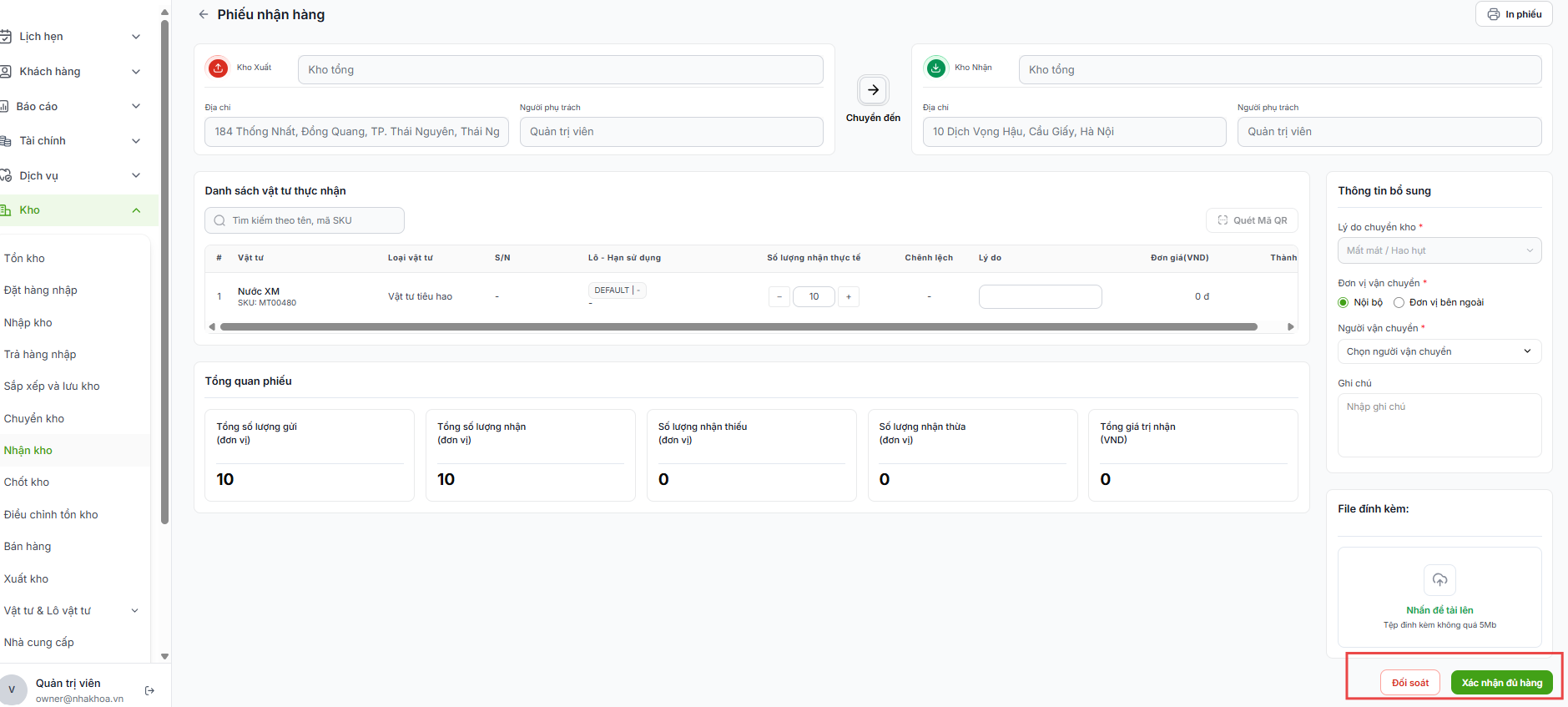
Task: Open Chuyển kho in the sidebar
Action: [x=33, y=419]
